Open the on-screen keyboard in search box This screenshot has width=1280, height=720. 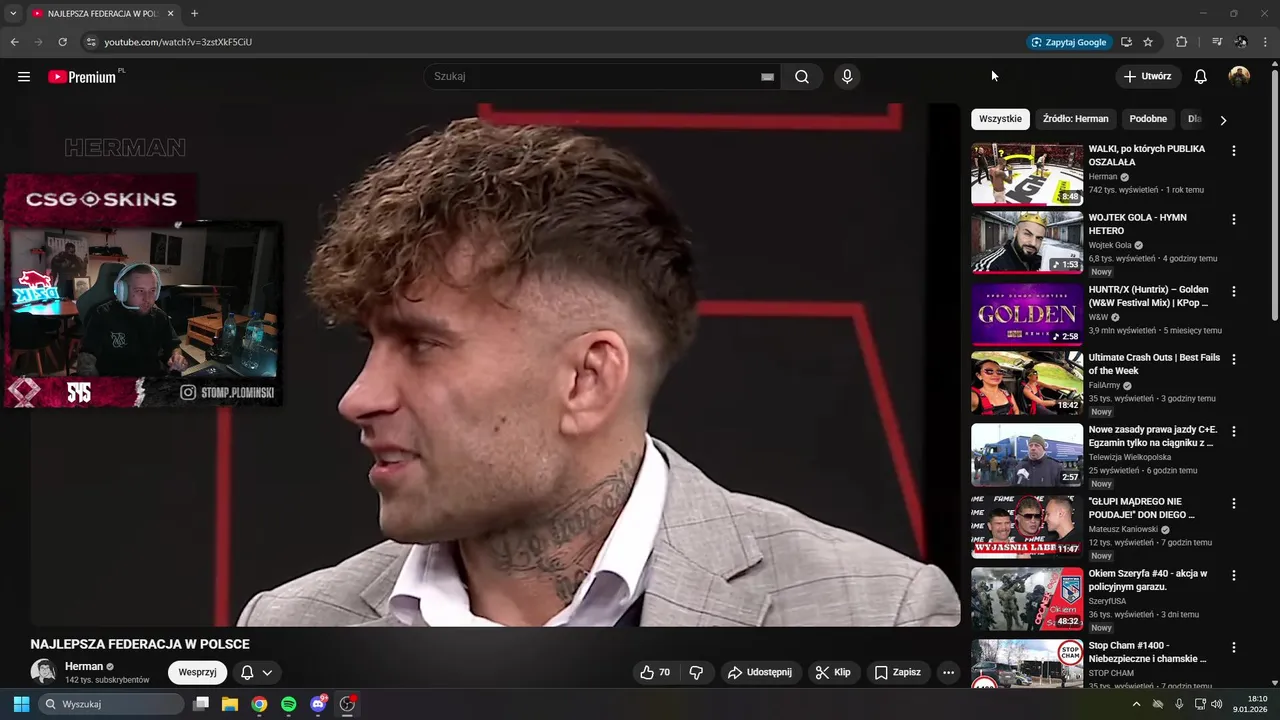767,77
